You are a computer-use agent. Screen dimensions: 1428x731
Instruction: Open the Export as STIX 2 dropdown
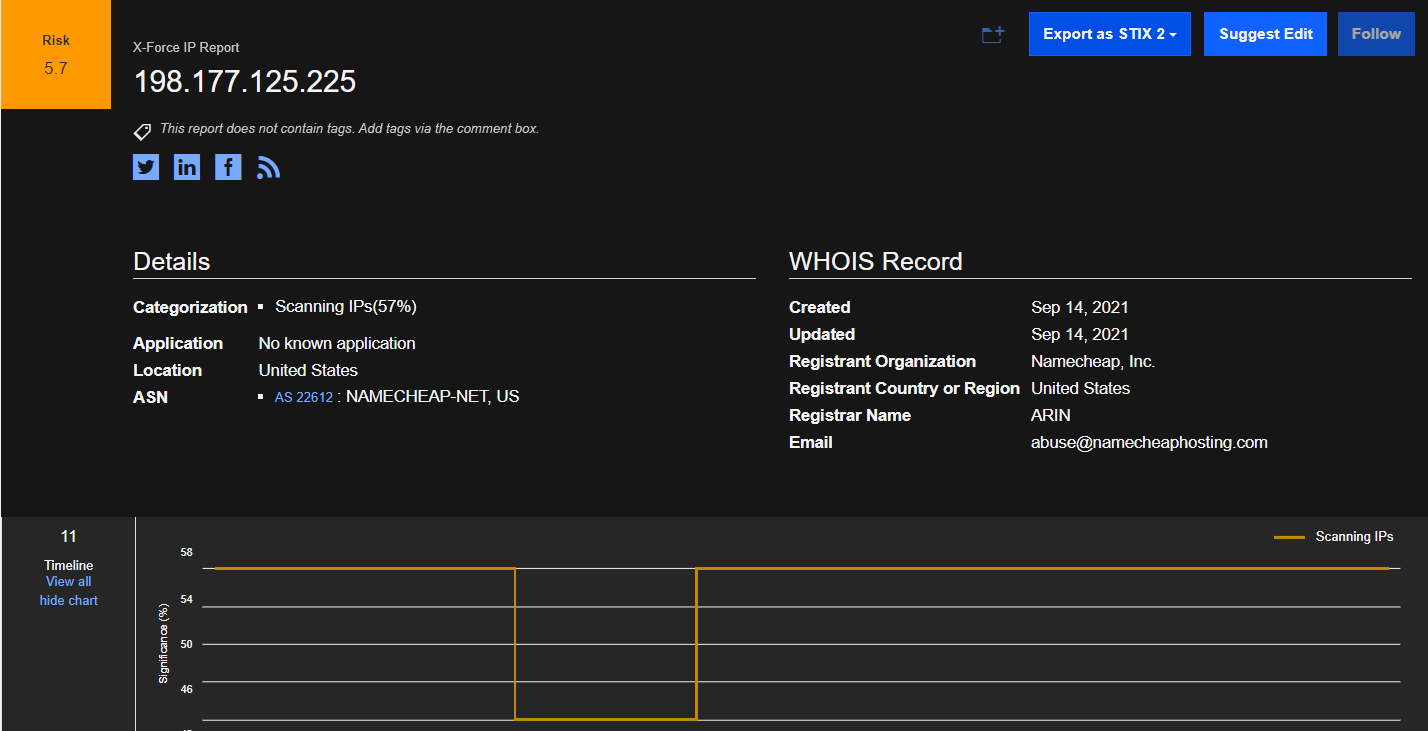pos(1110,34)
